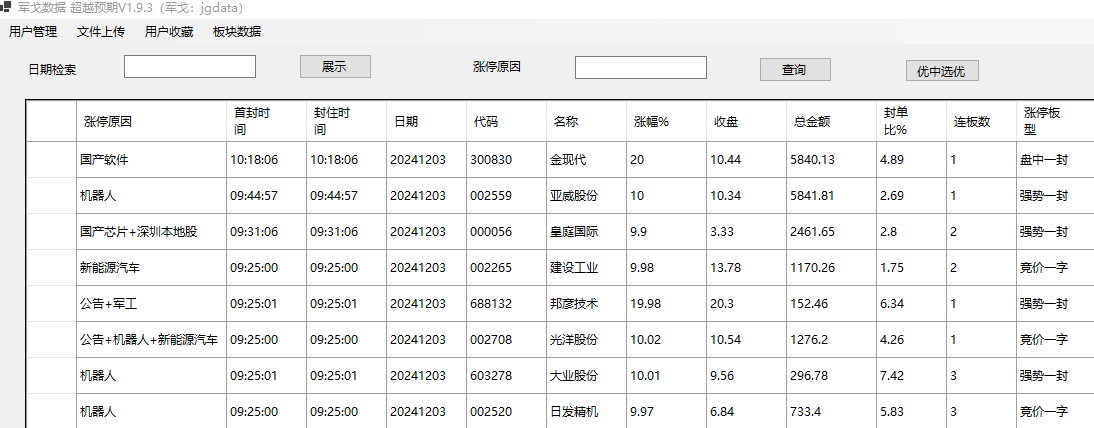Click the 涨停板型 column header

coord(1055,121)
